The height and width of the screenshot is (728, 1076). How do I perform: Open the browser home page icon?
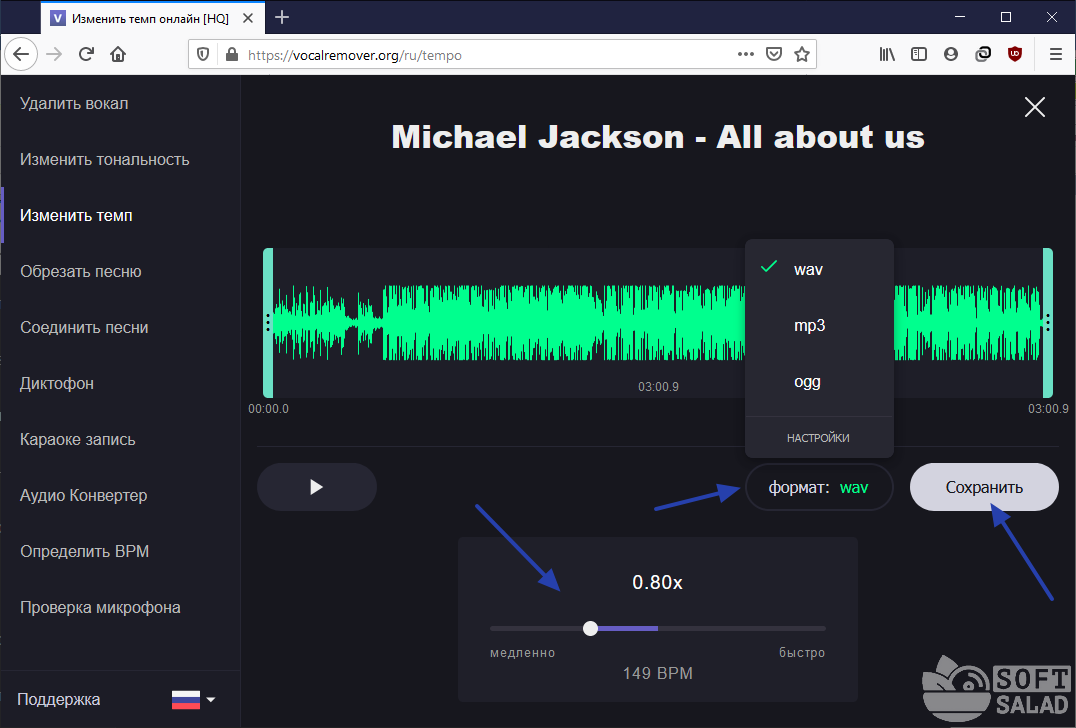click(118, 54)
